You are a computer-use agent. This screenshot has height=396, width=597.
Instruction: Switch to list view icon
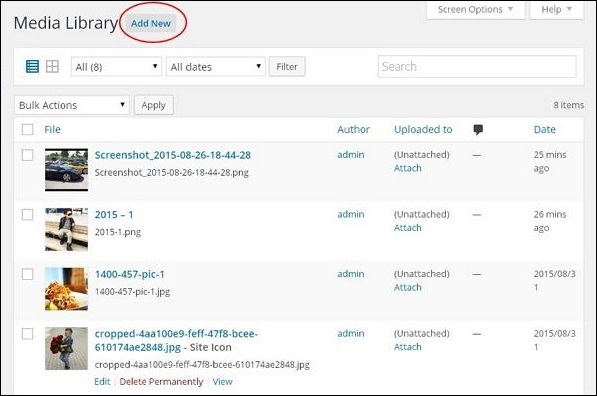tap(32, 67)
